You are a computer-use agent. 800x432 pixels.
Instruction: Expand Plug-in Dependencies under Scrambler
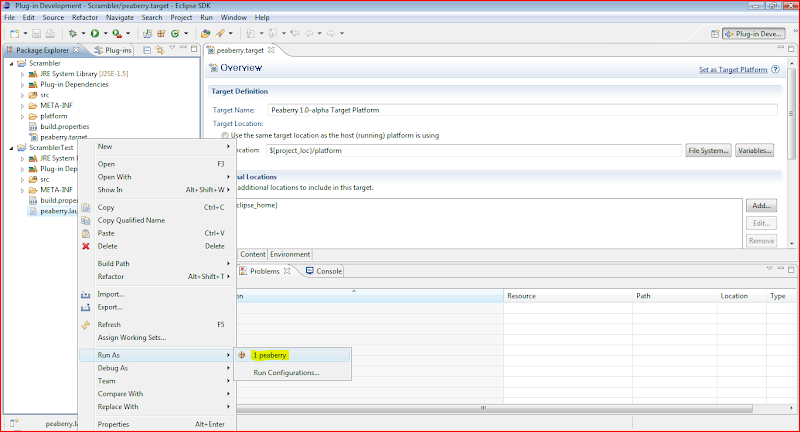click(22, 85)
